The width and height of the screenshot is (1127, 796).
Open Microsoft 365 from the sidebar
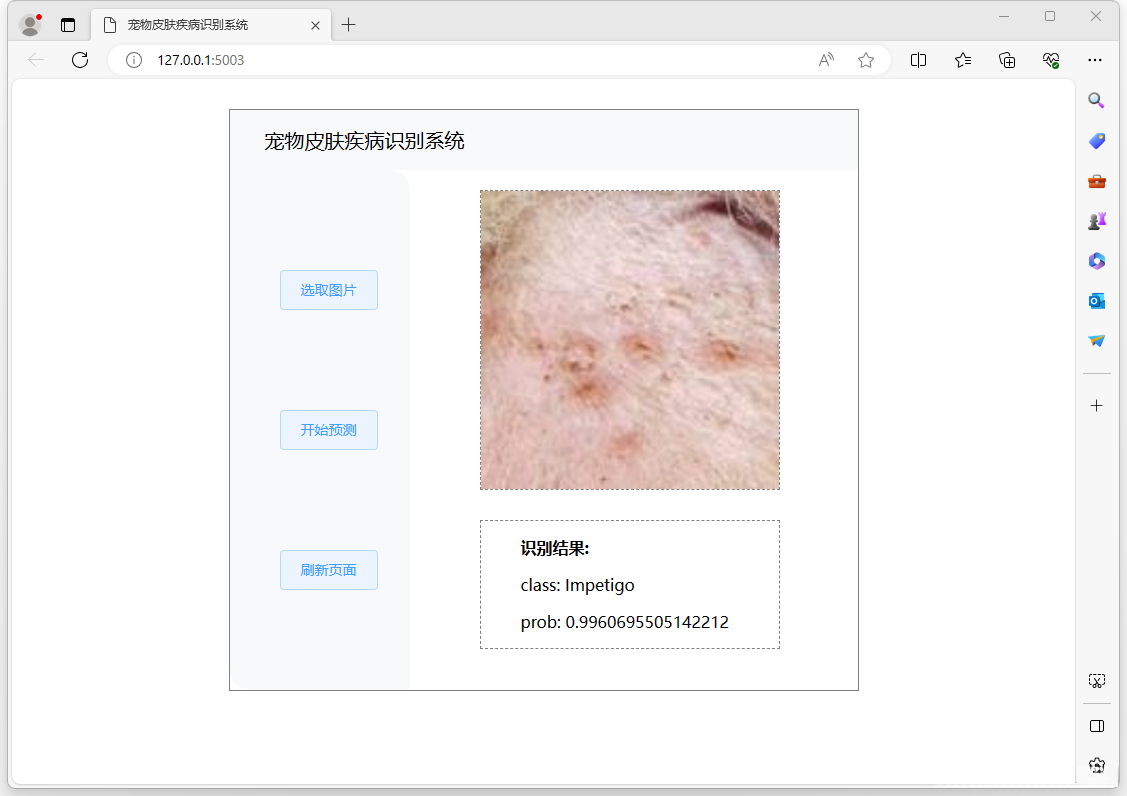1096,261
